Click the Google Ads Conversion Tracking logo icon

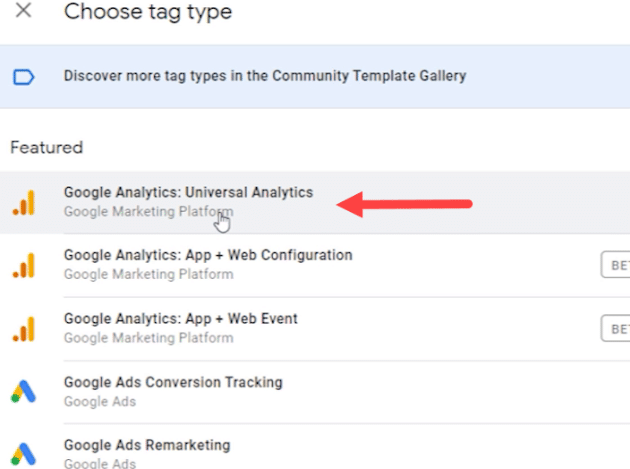pos(23,391)
